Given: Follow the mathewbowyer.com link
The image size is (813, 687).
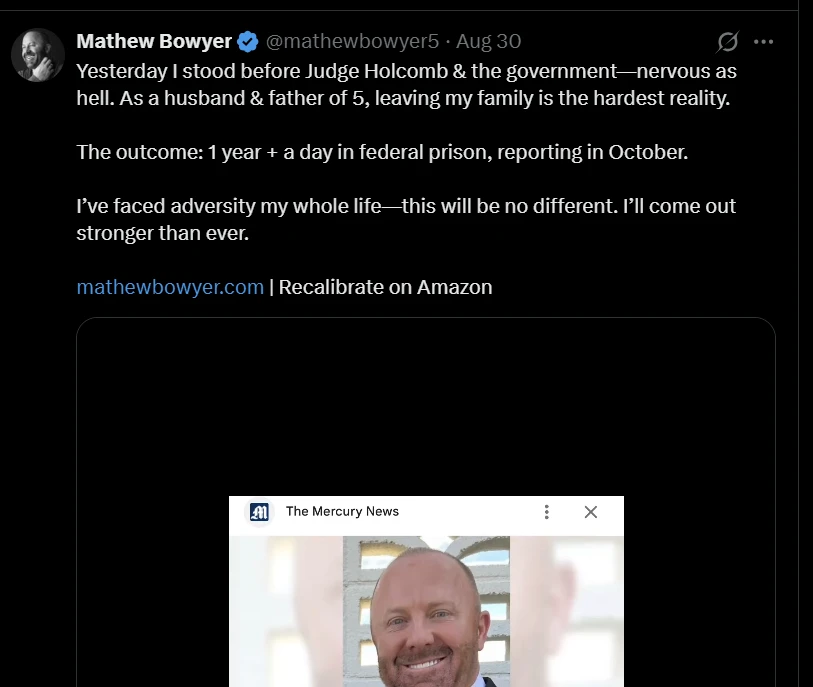Looking at the screenshot, I should [170, 287].
